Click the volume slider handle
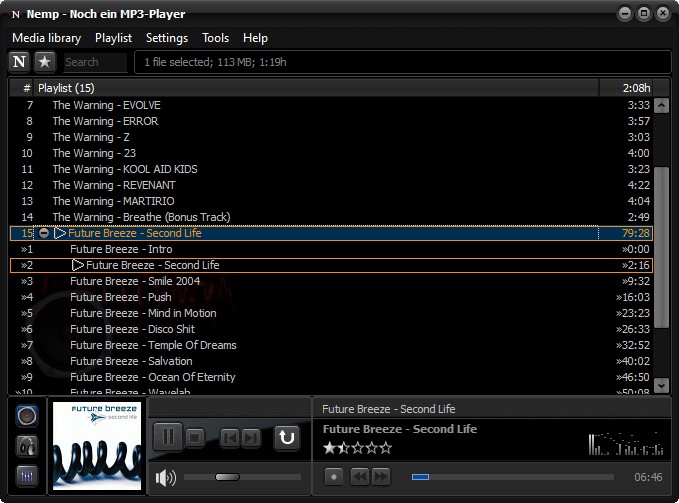Viewport: 679px width, 503px height. (227, 478)
